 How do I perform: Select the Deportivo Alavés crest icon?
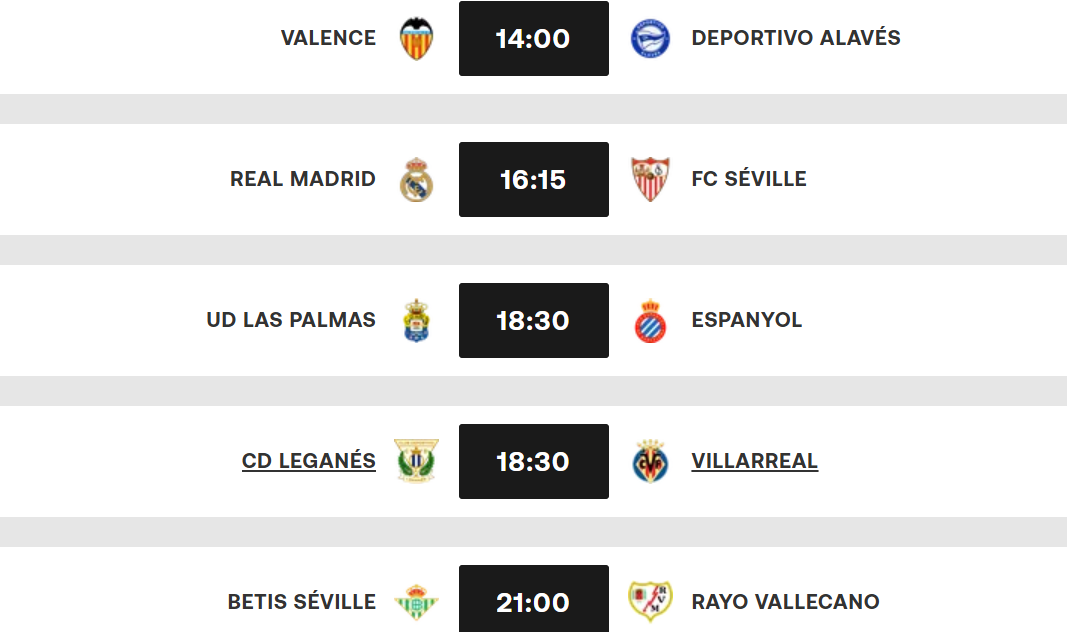click(x=651, y=38)
